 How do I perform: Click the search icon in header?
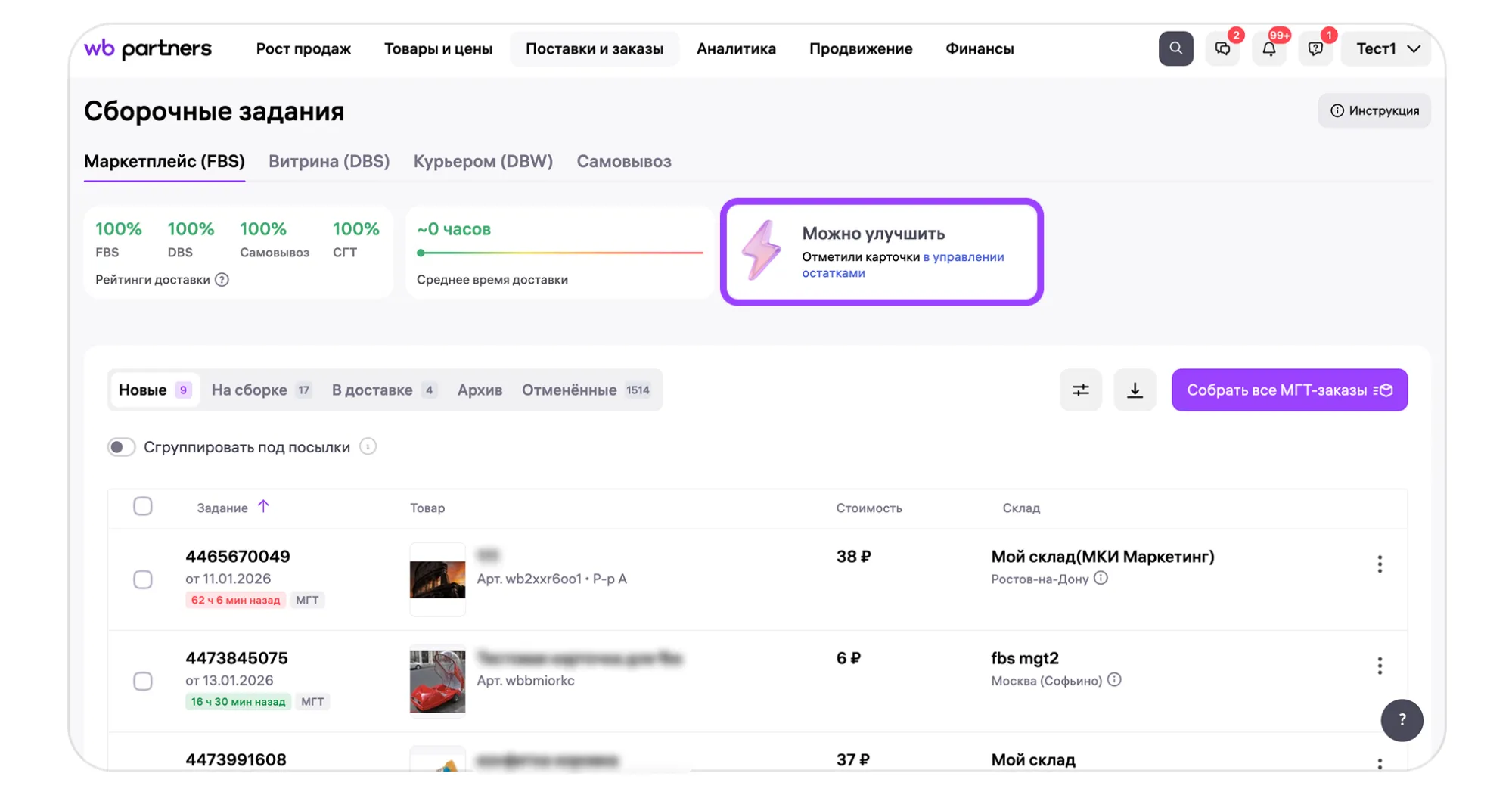click(1175, 48)
